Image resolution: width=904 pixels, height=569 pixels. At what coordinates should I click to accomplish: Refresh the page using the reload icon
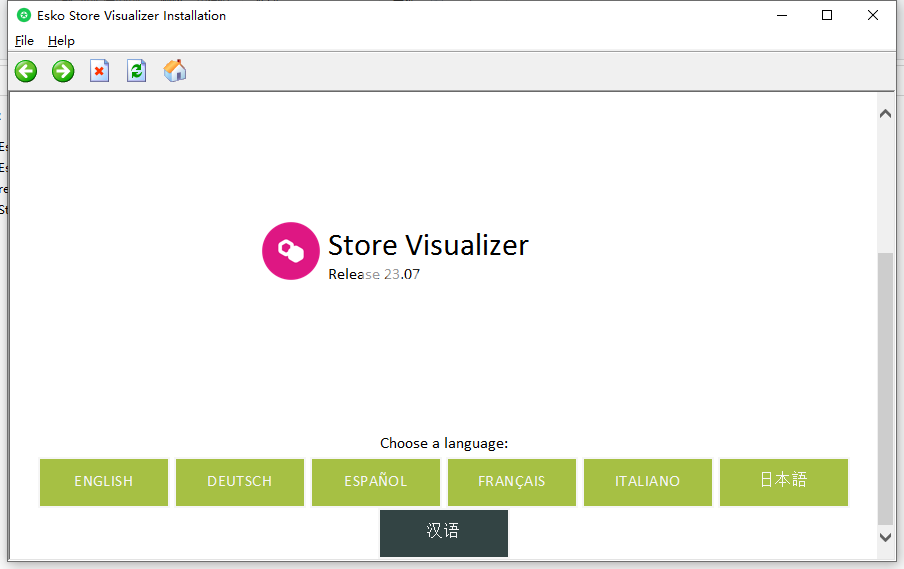[137, 71]
